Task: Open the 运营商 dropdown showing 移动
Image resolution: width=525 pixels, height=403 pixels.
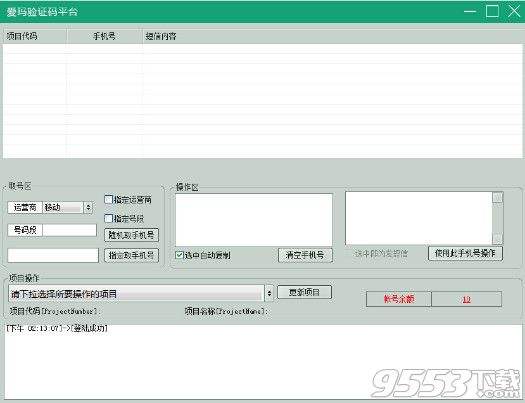Action: [68, 208]
